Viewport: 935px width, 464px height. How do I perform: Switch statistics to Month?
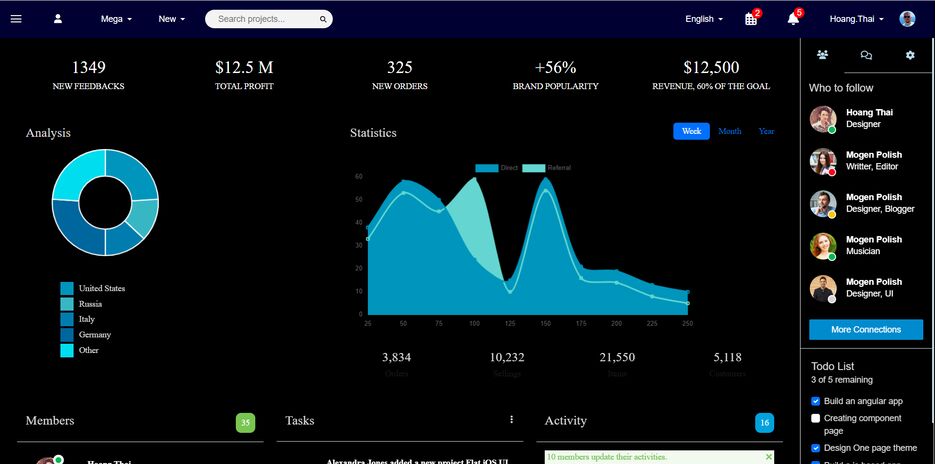pos(730,131)
